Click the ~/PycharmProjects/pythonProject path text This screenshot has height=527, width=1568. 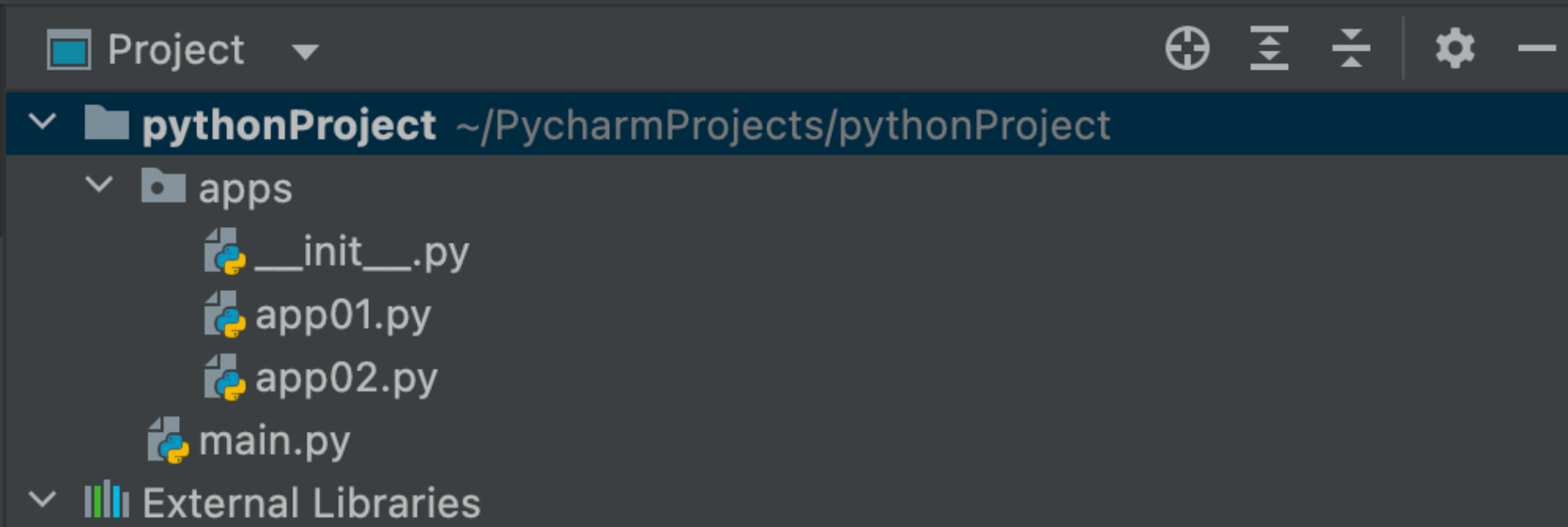point(782,126)
